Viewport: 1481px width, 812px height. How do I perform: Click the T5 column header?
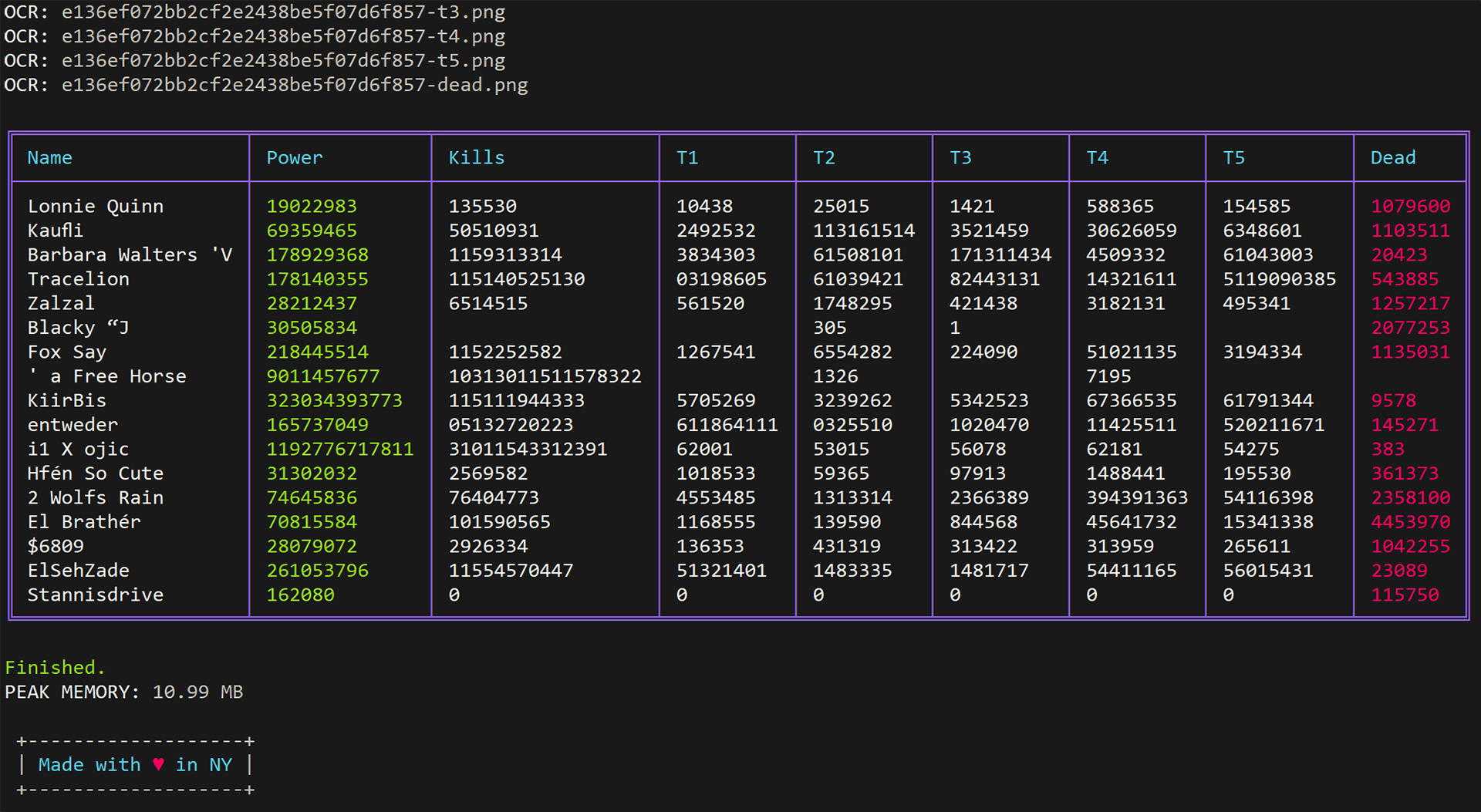(x=1233, y=157)
